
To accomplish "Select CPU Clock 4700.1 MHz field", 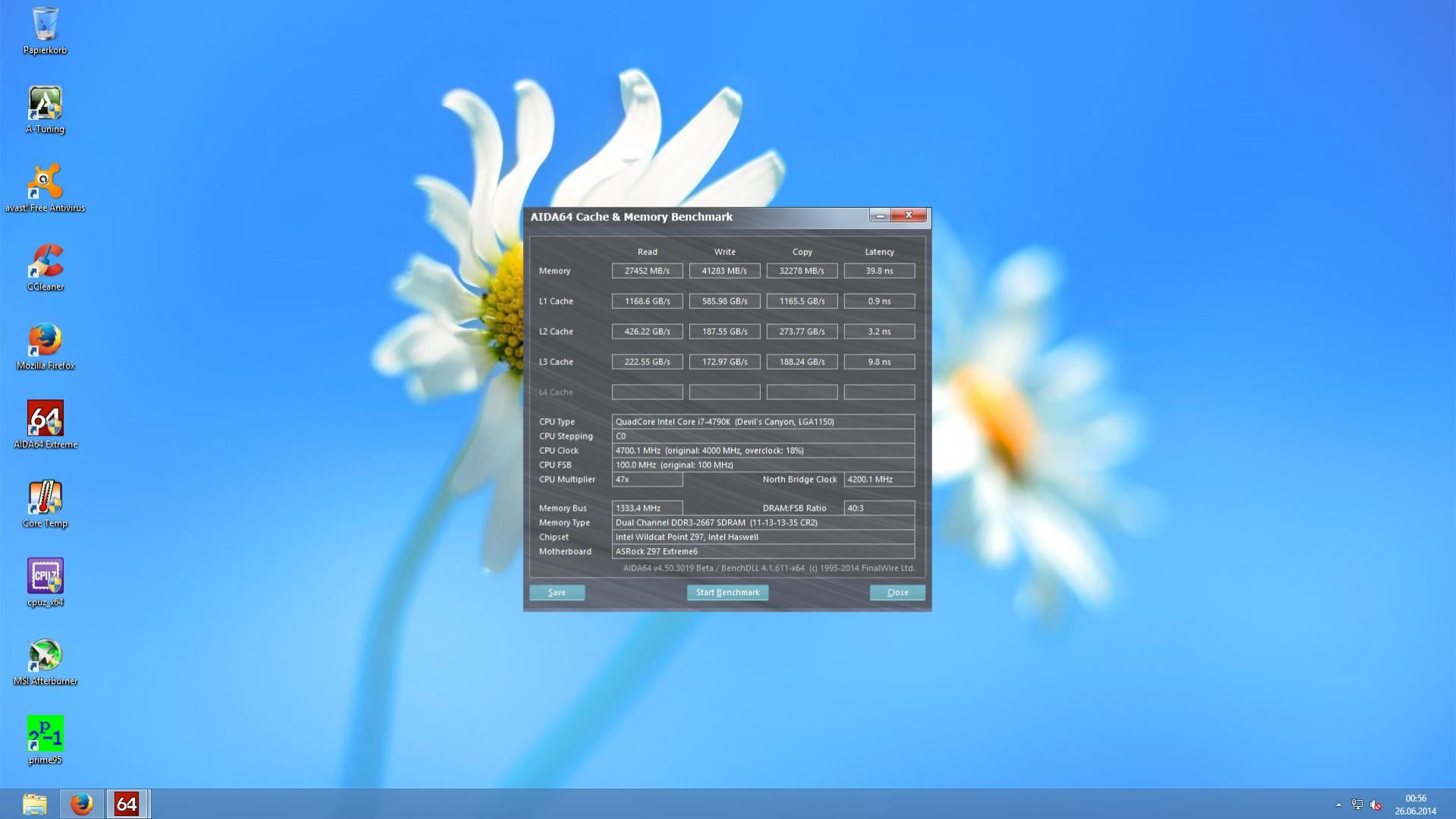I will click(763, 451).
